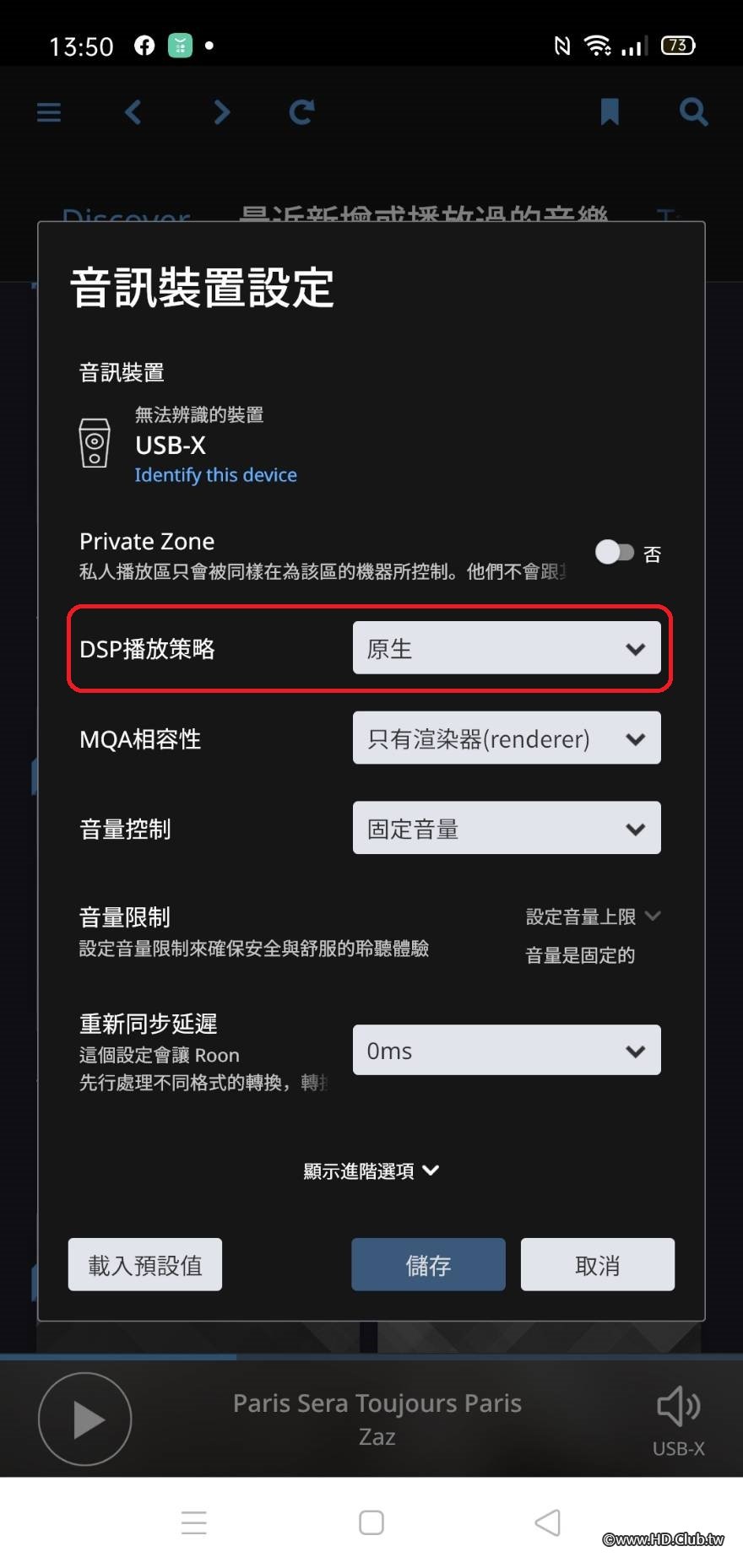Open search with the magnifier icon
743x1568 pixels.
(x=693, y=111)
